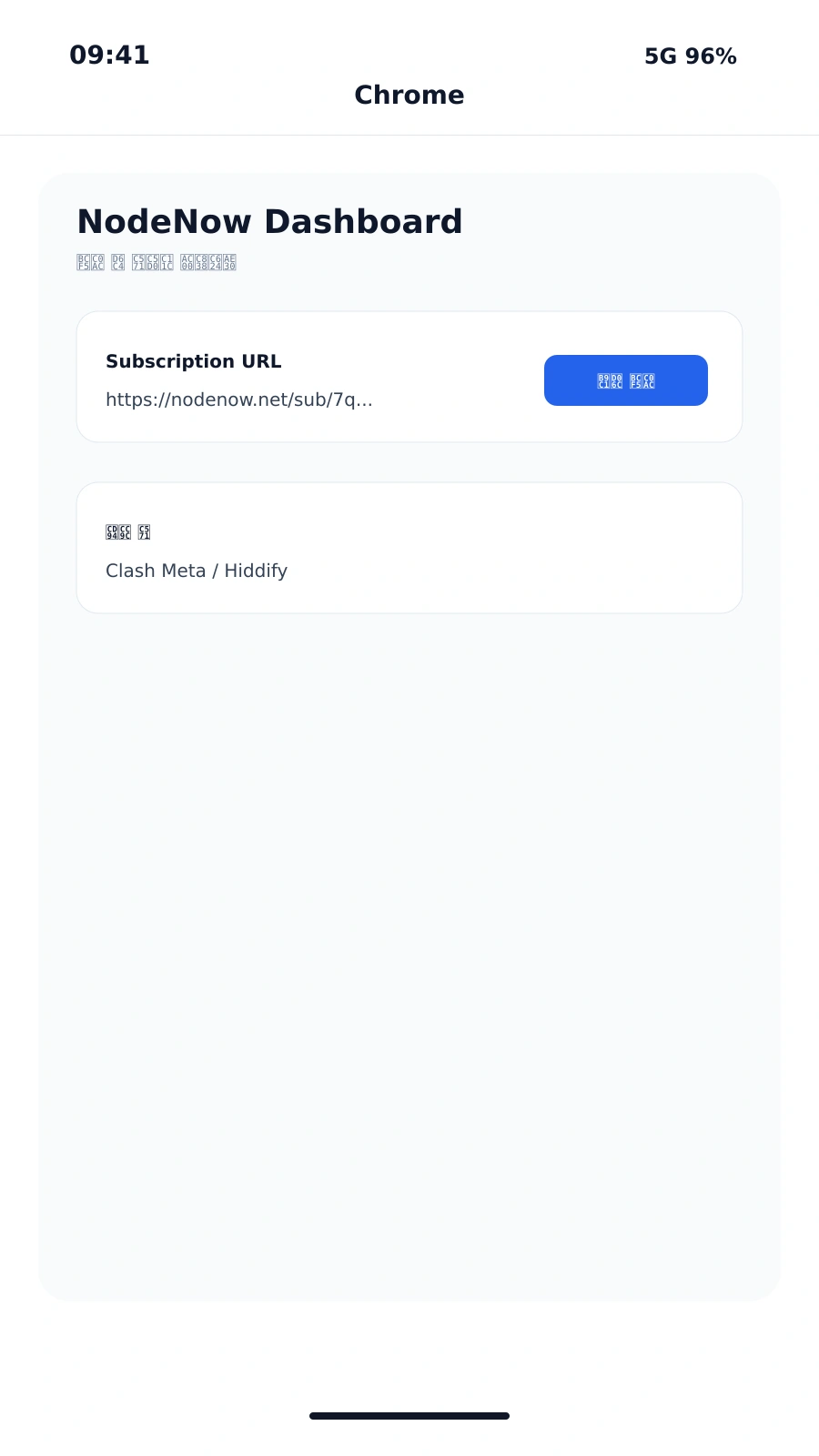
Task: Click the Clash Meta text
Action: (x=156, y=571)
